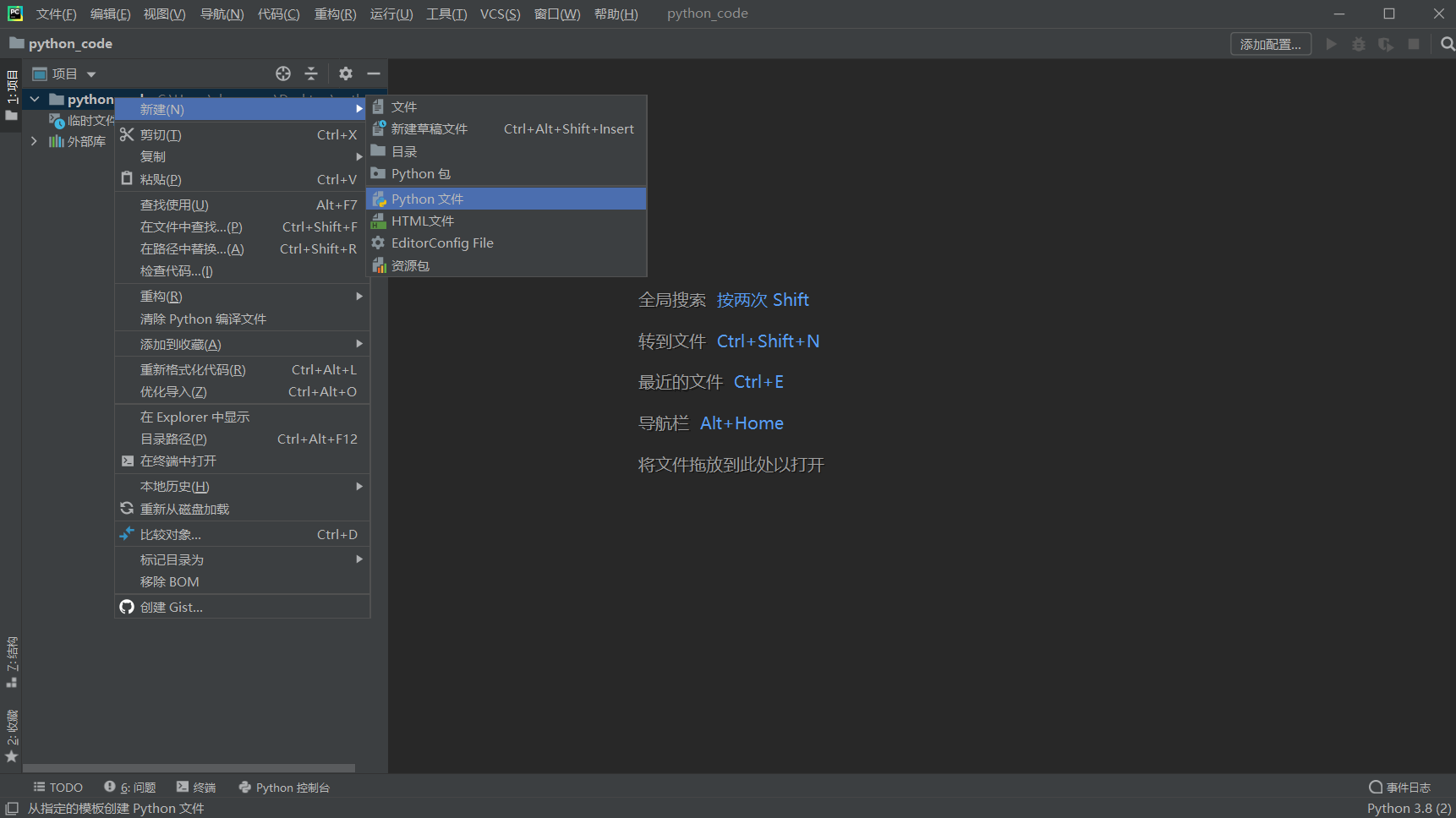Open the 导航(N) menu

point(222,14)
